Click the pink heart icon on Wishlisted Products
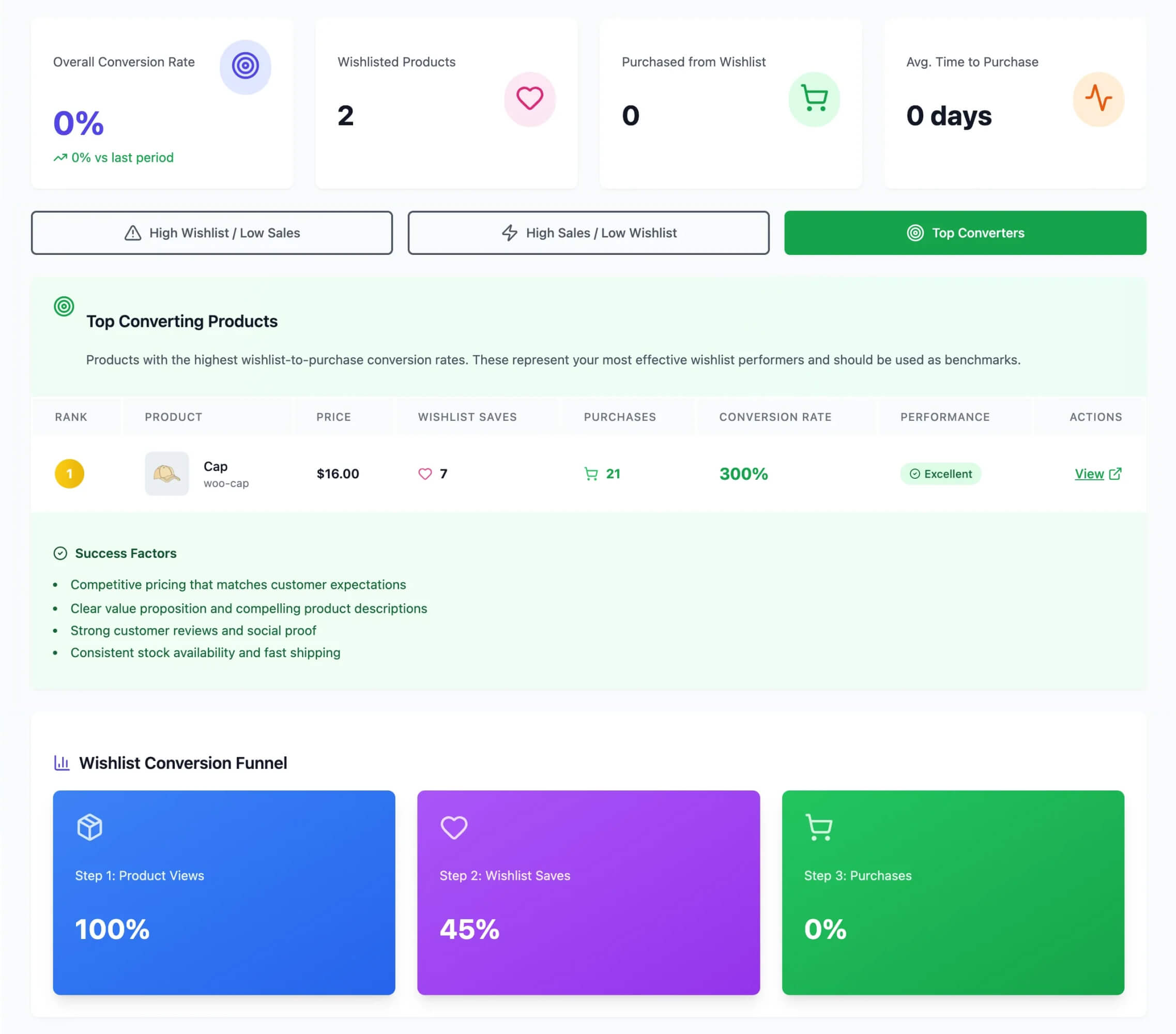 (x=529, y=98)
